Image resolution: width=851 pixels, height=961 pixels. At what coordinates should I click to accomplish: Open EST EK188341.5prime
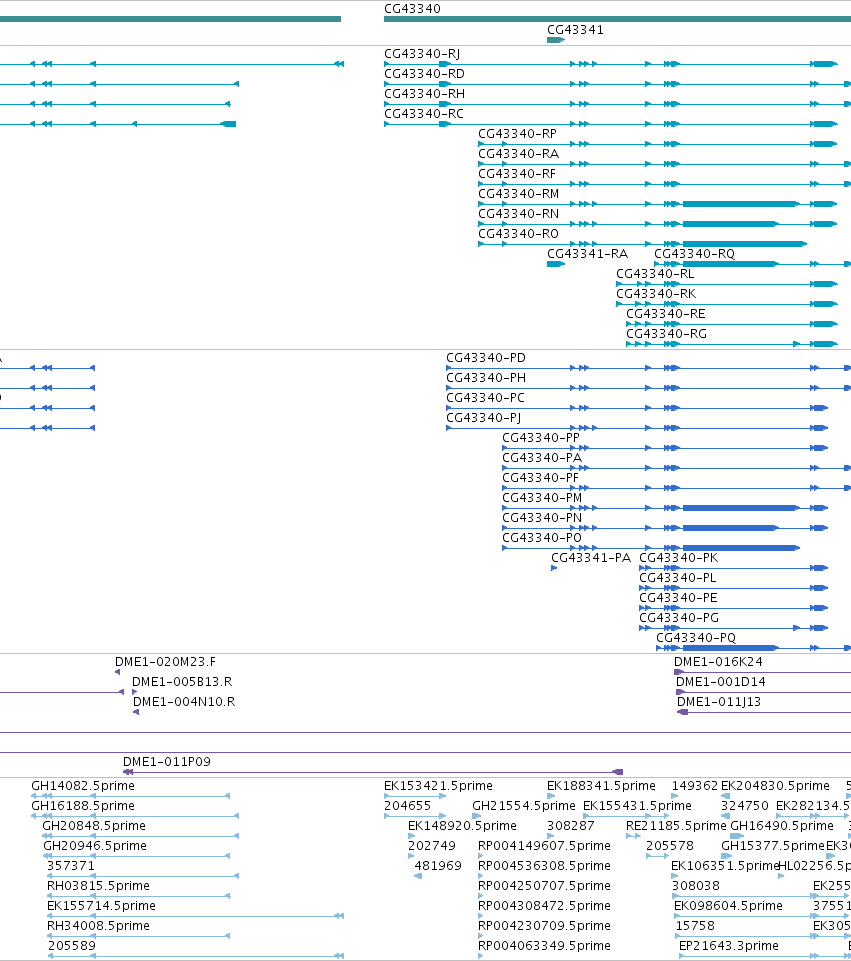(x=601, y=786)
